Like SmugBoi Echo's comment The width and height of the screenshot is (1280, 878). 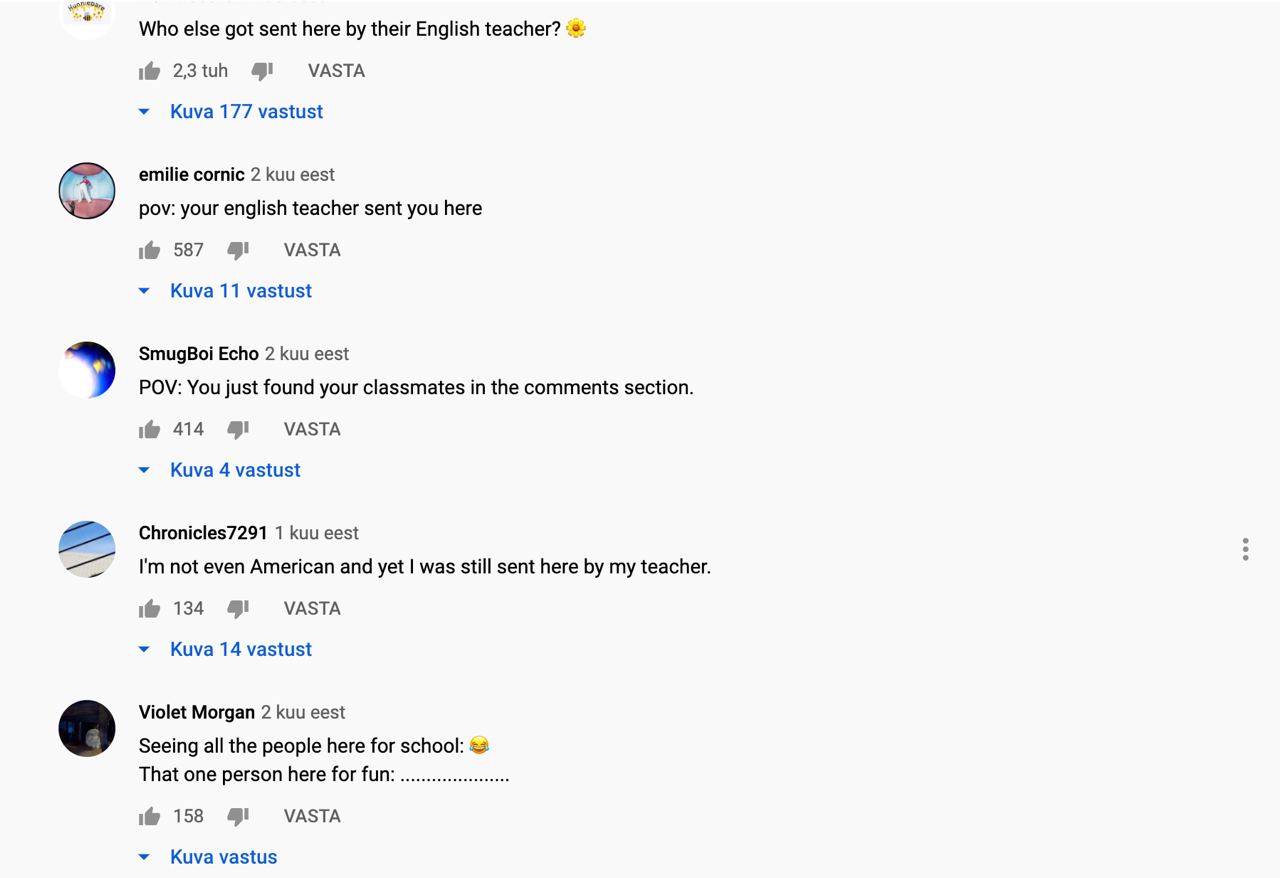150,429
